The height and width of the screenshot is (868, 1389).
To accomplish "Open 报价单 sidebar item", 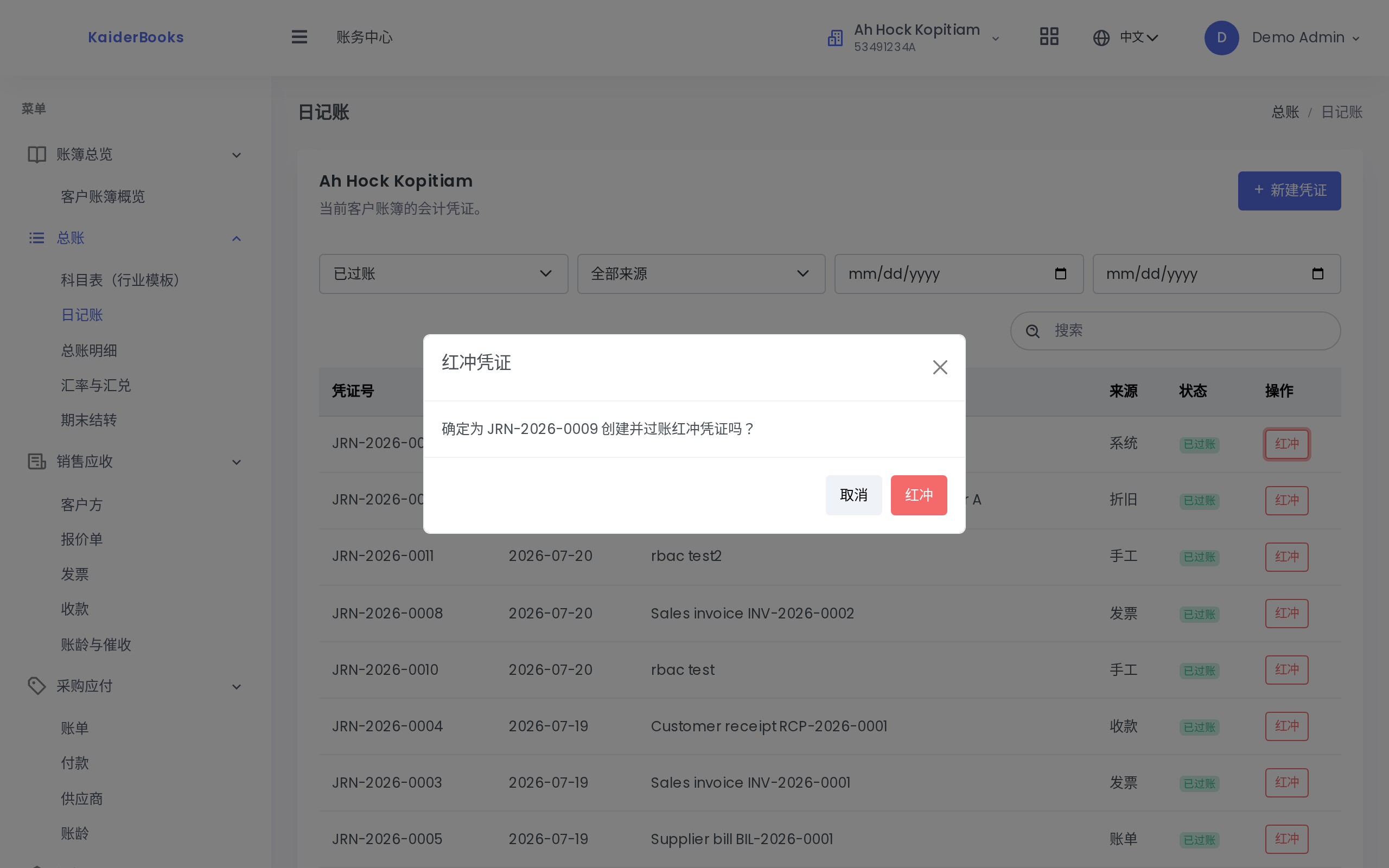I will pyautogui.click(x=82, y=539).
